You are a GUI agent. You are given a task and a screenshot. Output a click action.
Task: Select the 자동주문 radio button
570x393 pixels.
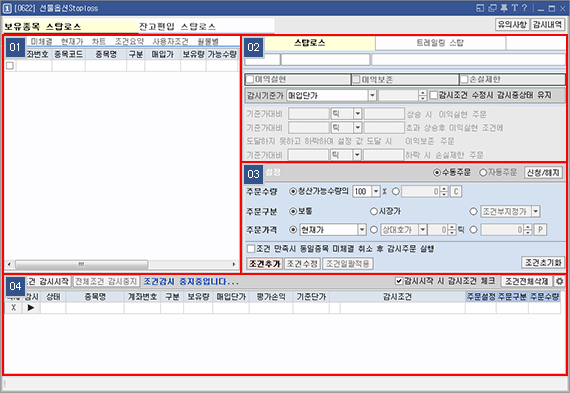pyautogui.click(x=483, y=172)
